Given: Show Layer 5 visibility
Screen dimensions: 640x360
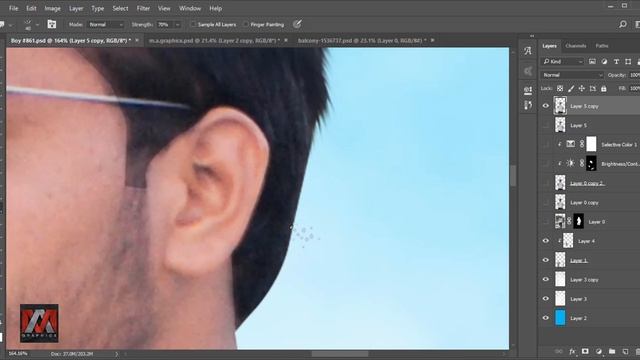Looking at the screenshot, I should click(546, 125).
